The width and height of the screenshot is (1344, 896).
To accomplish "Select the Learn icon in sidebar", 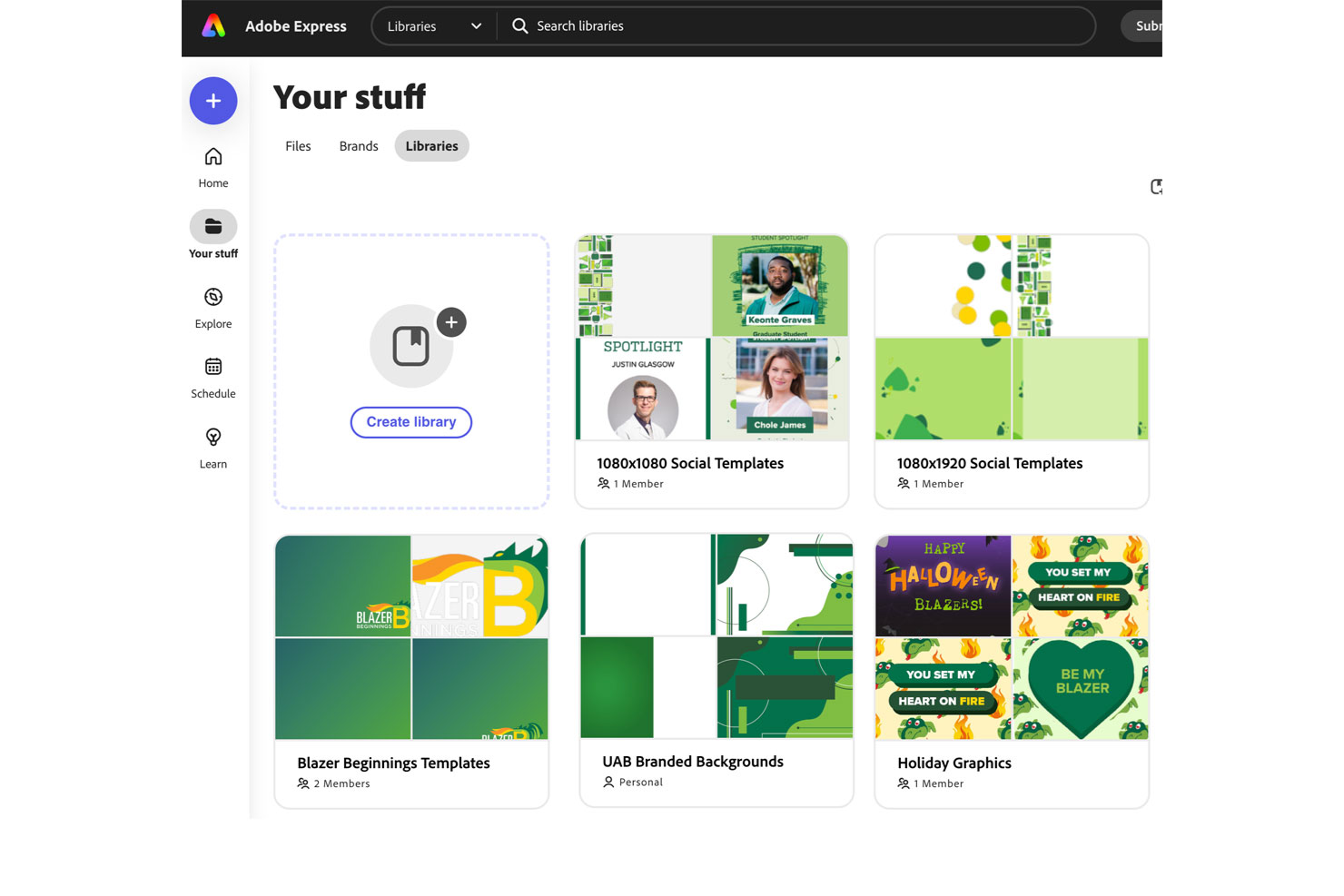I will click(x=212, y=437).
